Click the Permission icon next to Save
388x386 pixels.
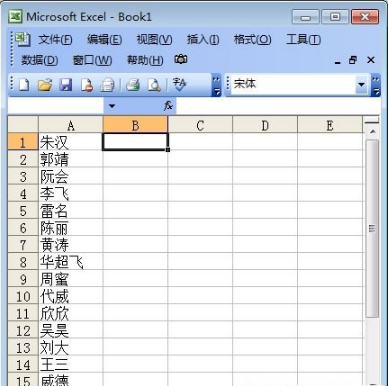(87, 85)
